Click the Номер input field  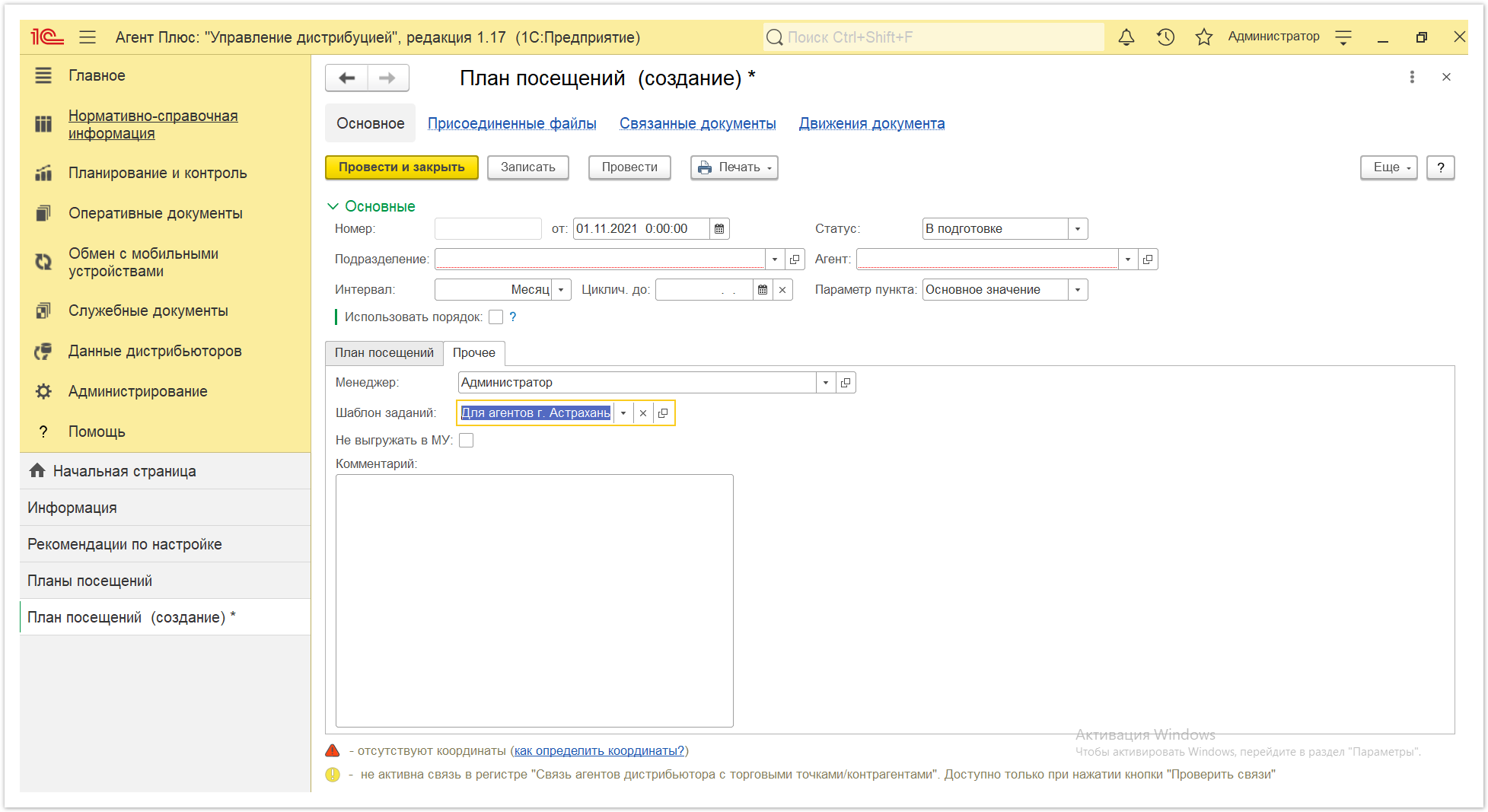(x=488, y=228)
